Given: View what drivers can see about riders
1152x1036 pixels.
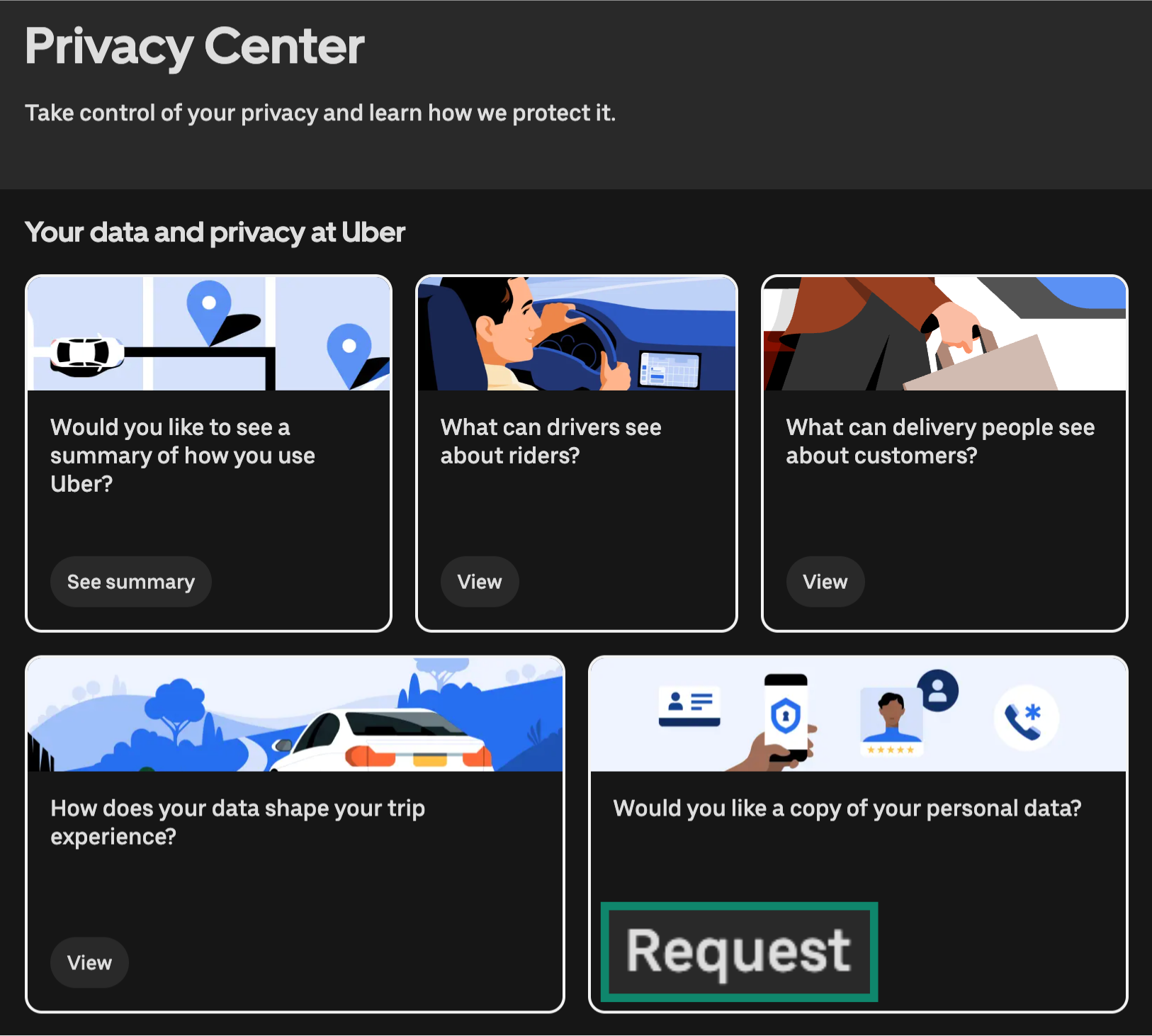Looking at the screenshot, I should pyautogui.click(x=479, y=581).
